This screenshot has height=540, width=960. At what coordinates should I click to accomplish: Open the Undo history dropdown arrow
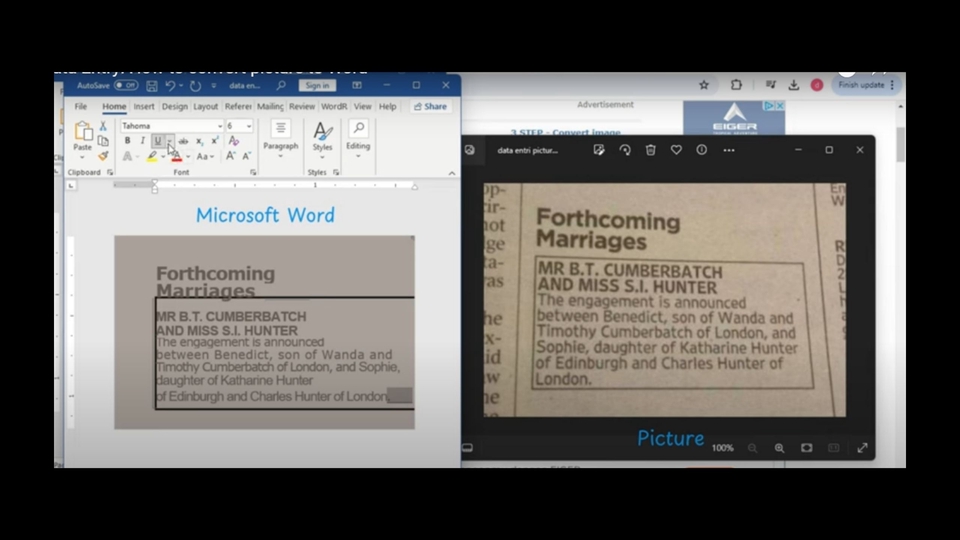point(181,86)
